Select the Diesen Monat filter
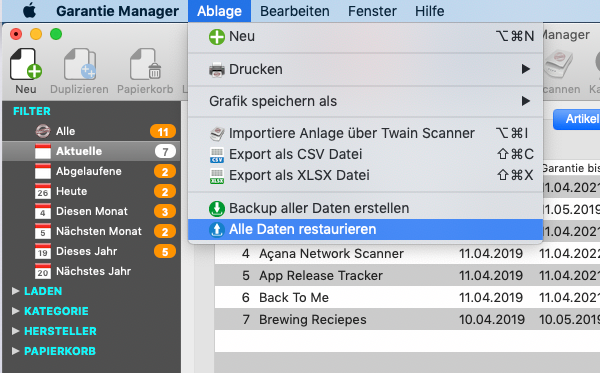Screen dimensions: 600x373 [91, 211]
